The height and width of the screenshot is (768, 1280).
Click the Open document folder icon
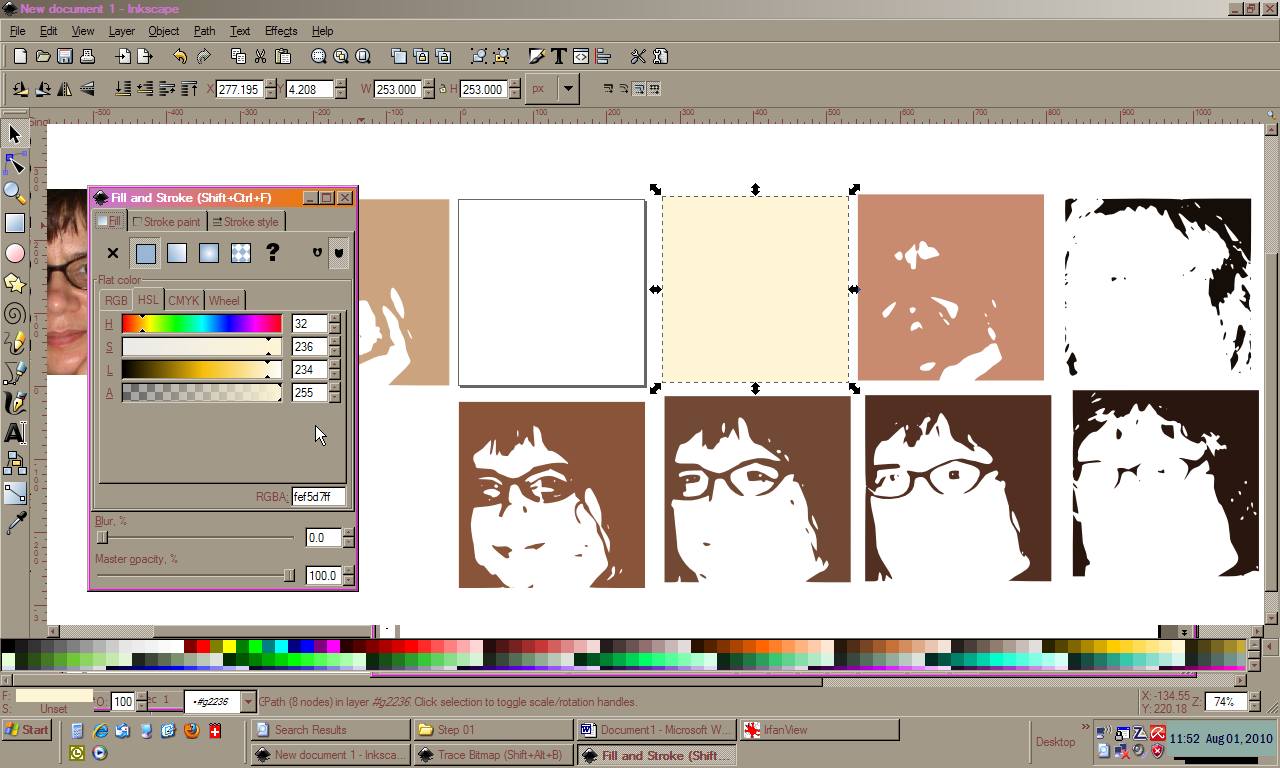(x=42, y=56)
